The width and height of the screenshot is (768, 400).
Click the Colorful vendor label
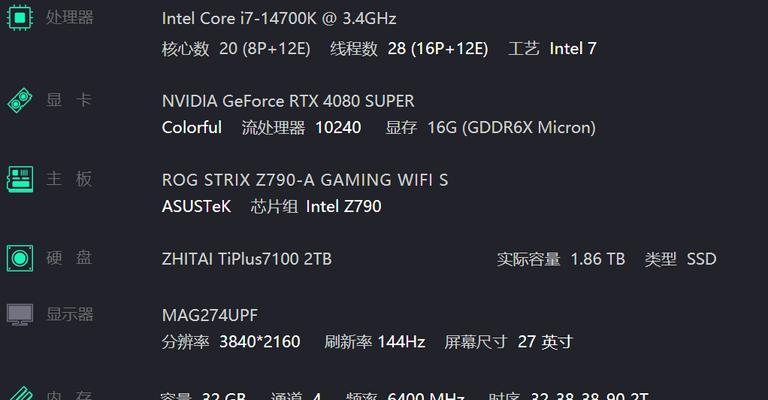[192, 127]
